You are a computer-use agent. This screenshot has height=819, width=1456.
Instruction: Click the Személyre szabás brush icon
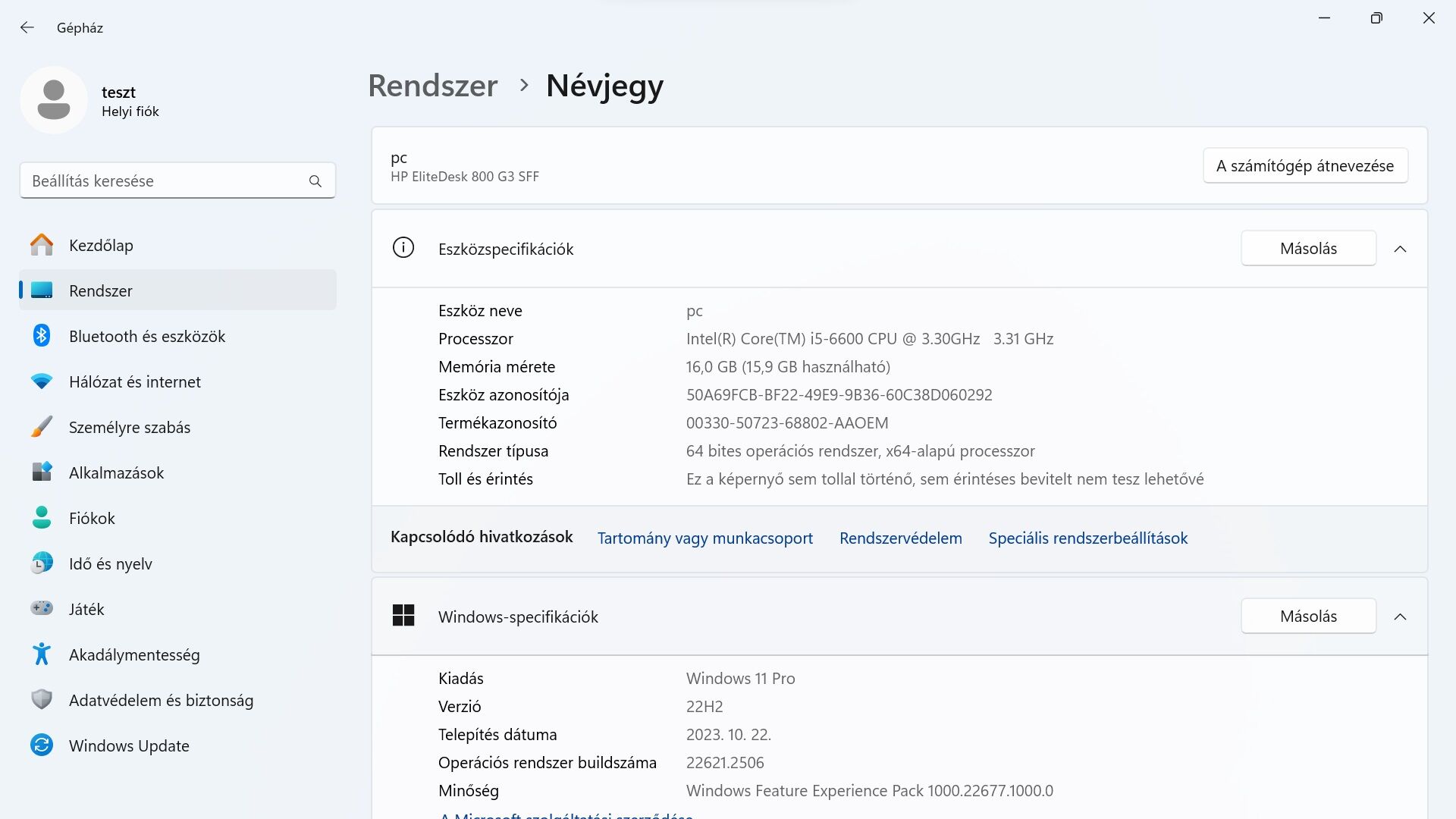42,426
